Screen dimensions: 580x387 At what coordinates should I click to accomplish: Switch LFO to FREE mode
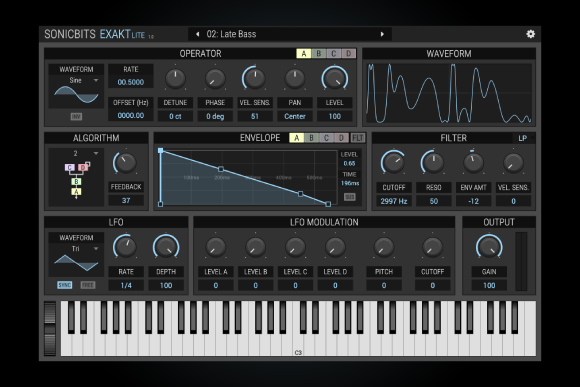(88, 285)
